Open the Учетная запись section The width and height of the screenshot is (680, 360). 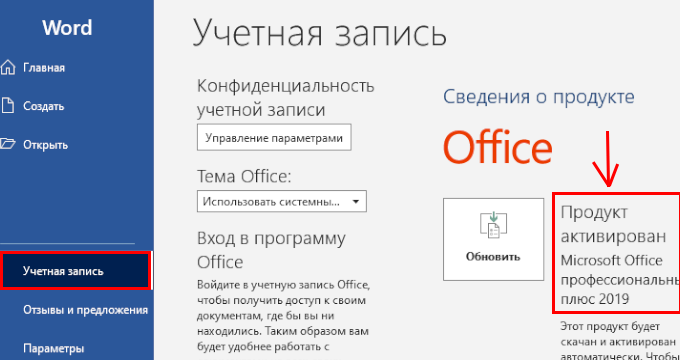pyautogui.click(x=76, y=271)
